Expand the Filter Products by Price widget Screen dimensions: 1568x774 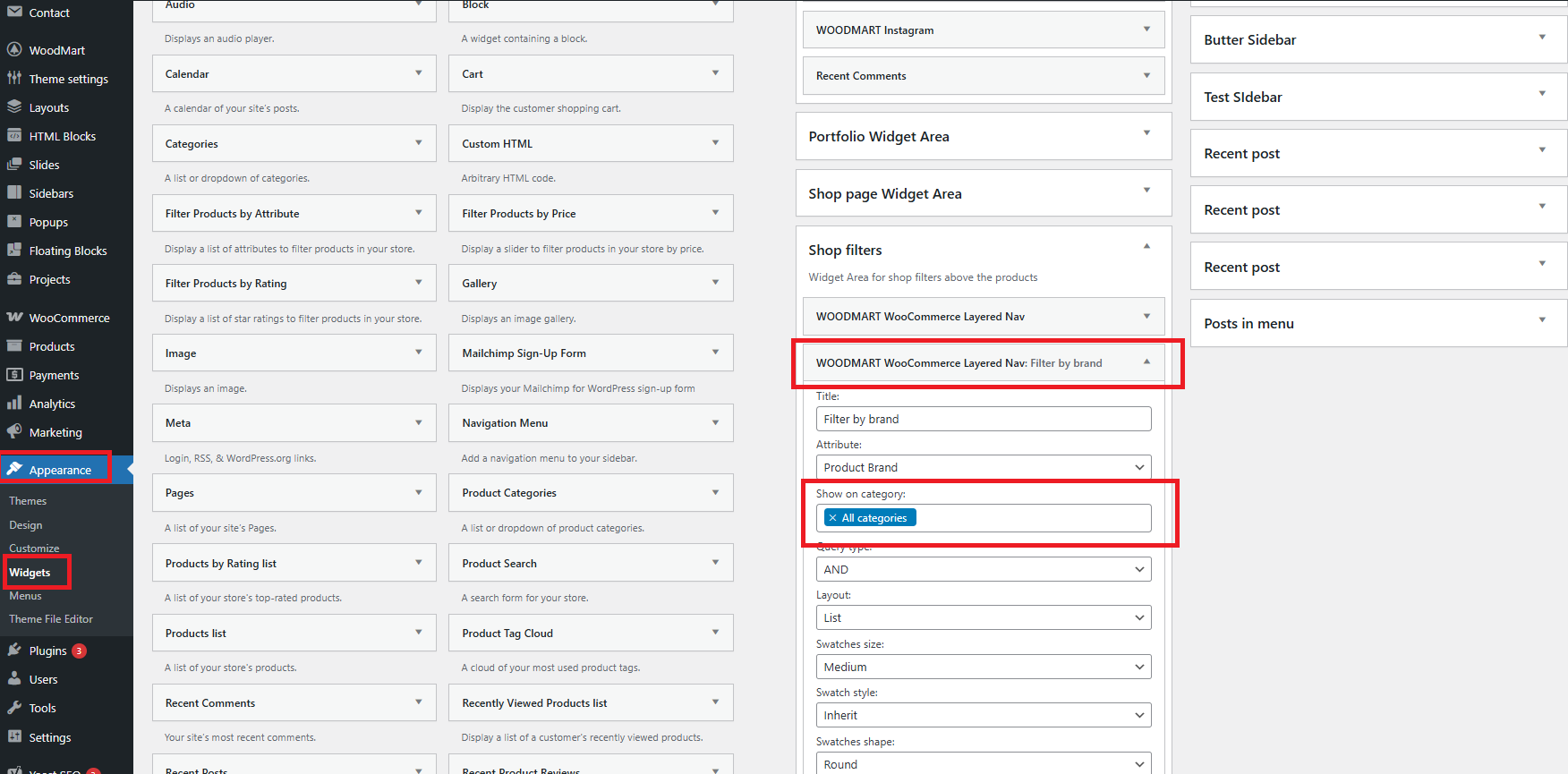coord(715,212)
